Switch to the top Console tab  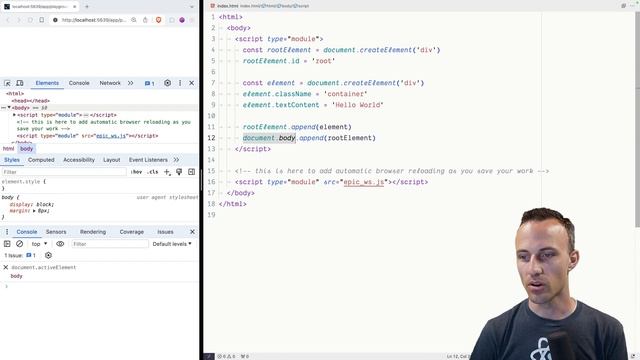(79, 83)
